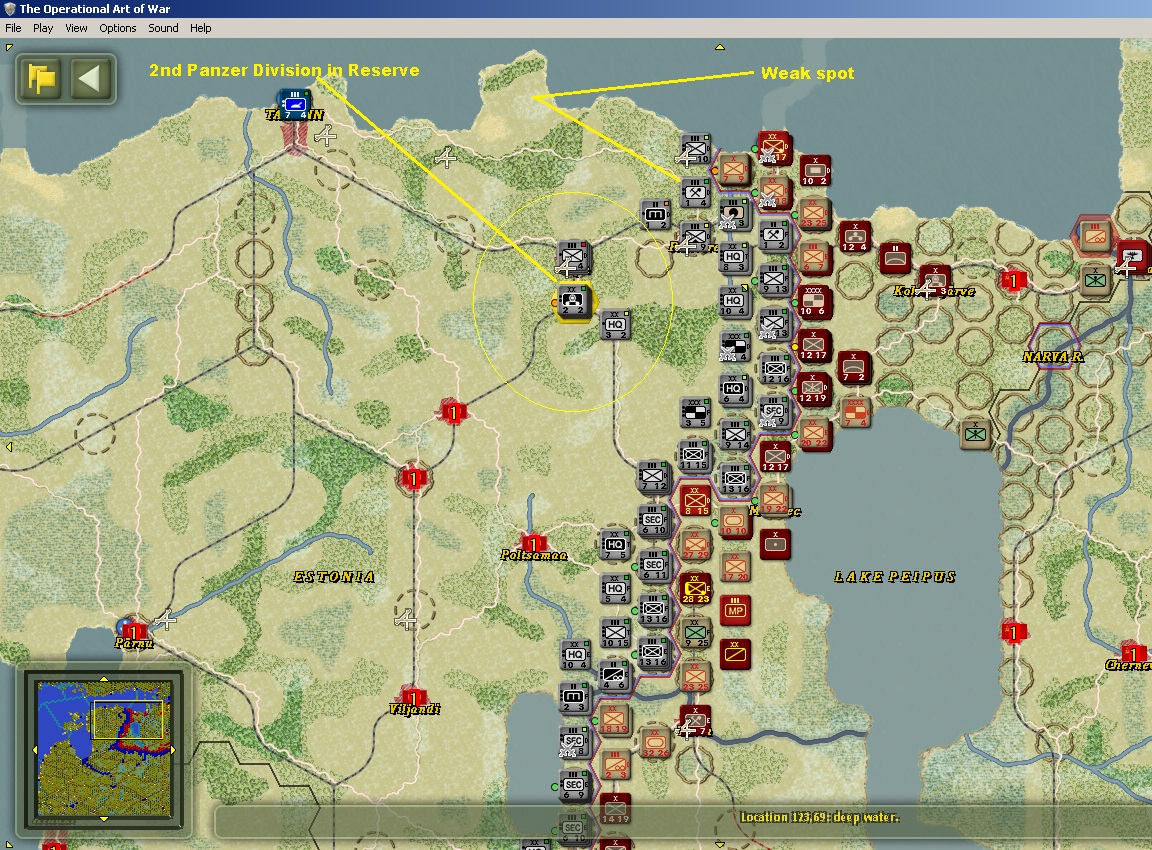Click the minimap overview thumbnail
This screenshot has height=850, width=1152.
pyautogui.click(x=104, y=749)
